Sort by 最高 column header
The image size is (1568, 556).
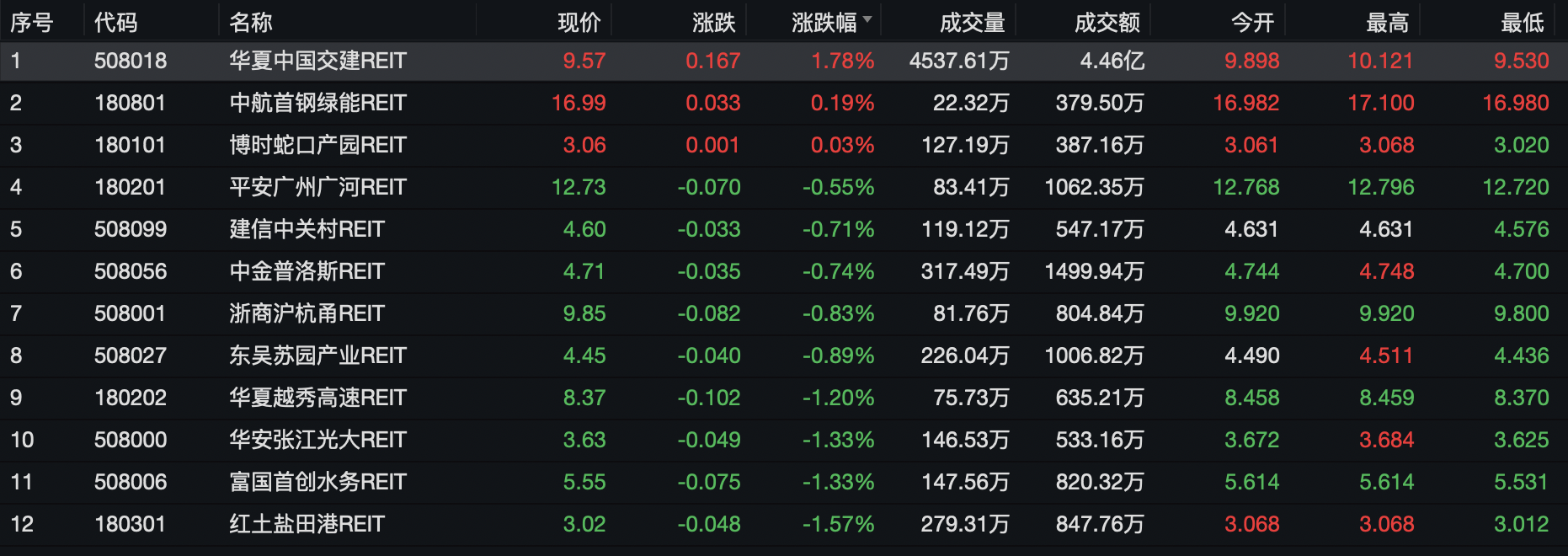[x=1387, y=23]
